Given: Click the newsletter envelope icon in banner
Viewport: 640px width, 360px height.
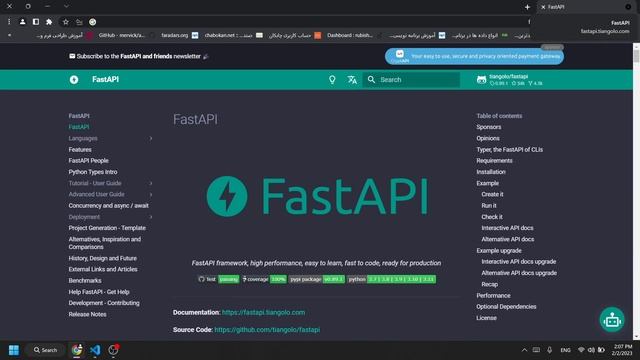Looking at the screenshot, I should (72, 56).
